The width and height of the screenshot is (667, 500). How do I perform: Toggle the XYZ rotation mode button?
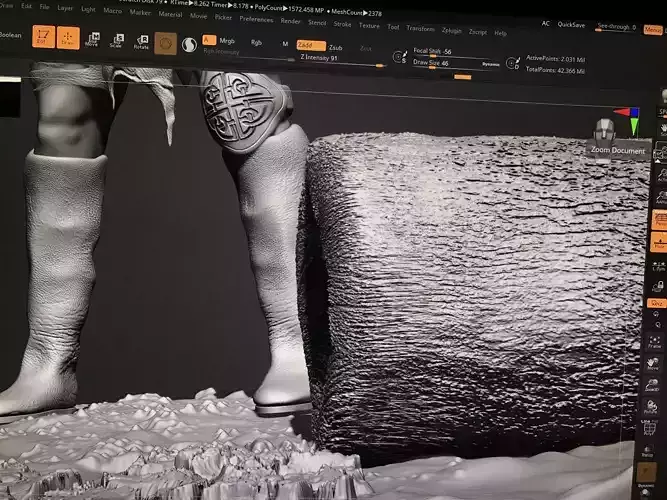click(657, 303)
